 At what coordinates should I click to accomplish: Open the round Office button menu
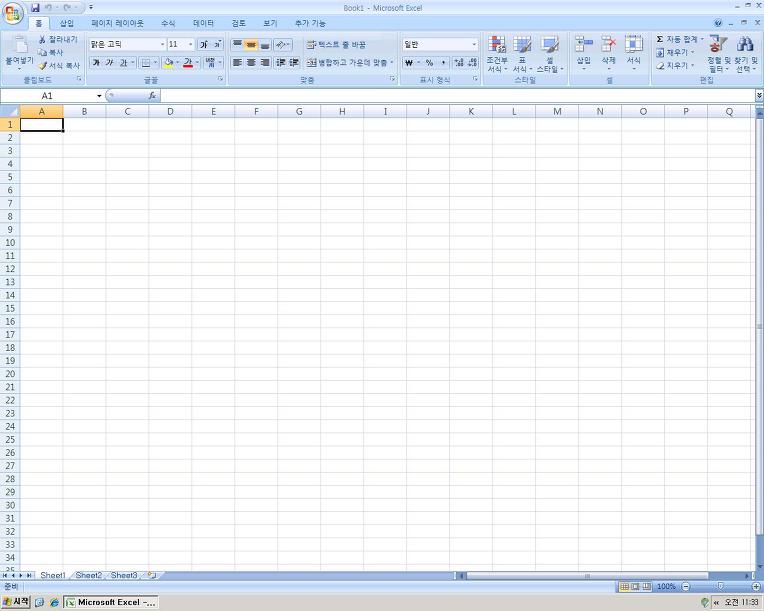tap(13, 13)
